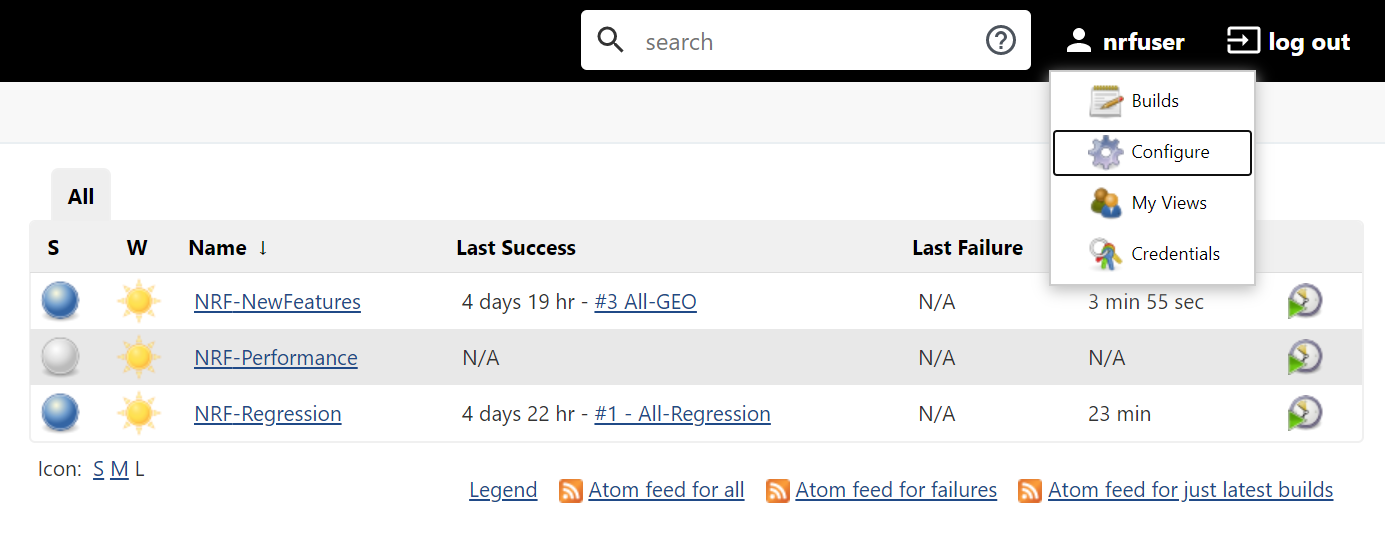Switch to the All view tab
The width and height of the screenshot is (1385, 559).
(81, 196)
